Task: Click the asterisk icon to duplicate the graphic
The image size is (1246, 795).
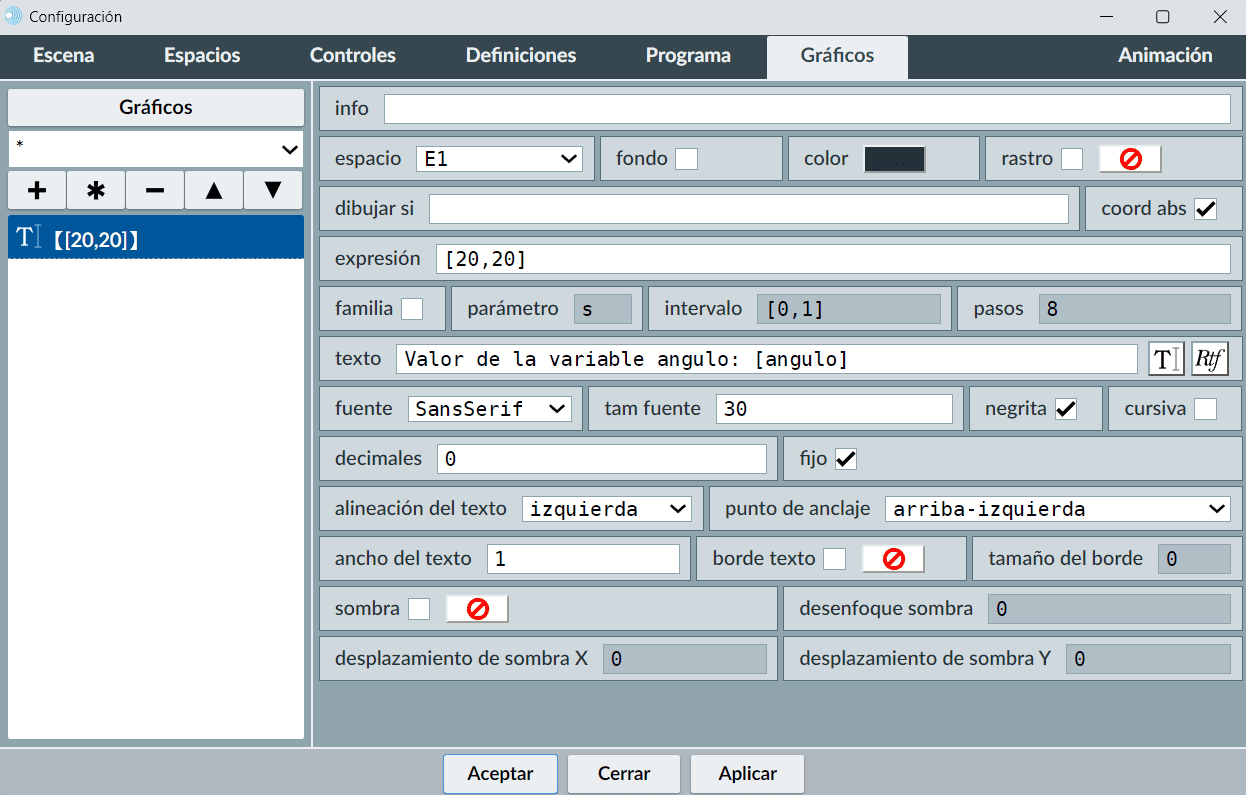Action: click(96, 190)
